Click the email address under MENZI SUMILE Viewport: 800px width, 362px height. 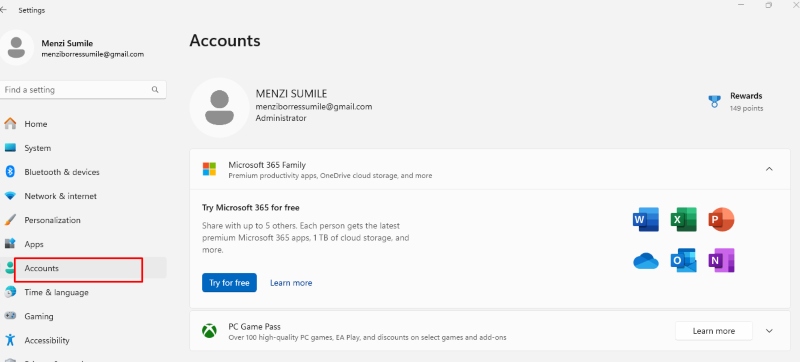point(314,107)
